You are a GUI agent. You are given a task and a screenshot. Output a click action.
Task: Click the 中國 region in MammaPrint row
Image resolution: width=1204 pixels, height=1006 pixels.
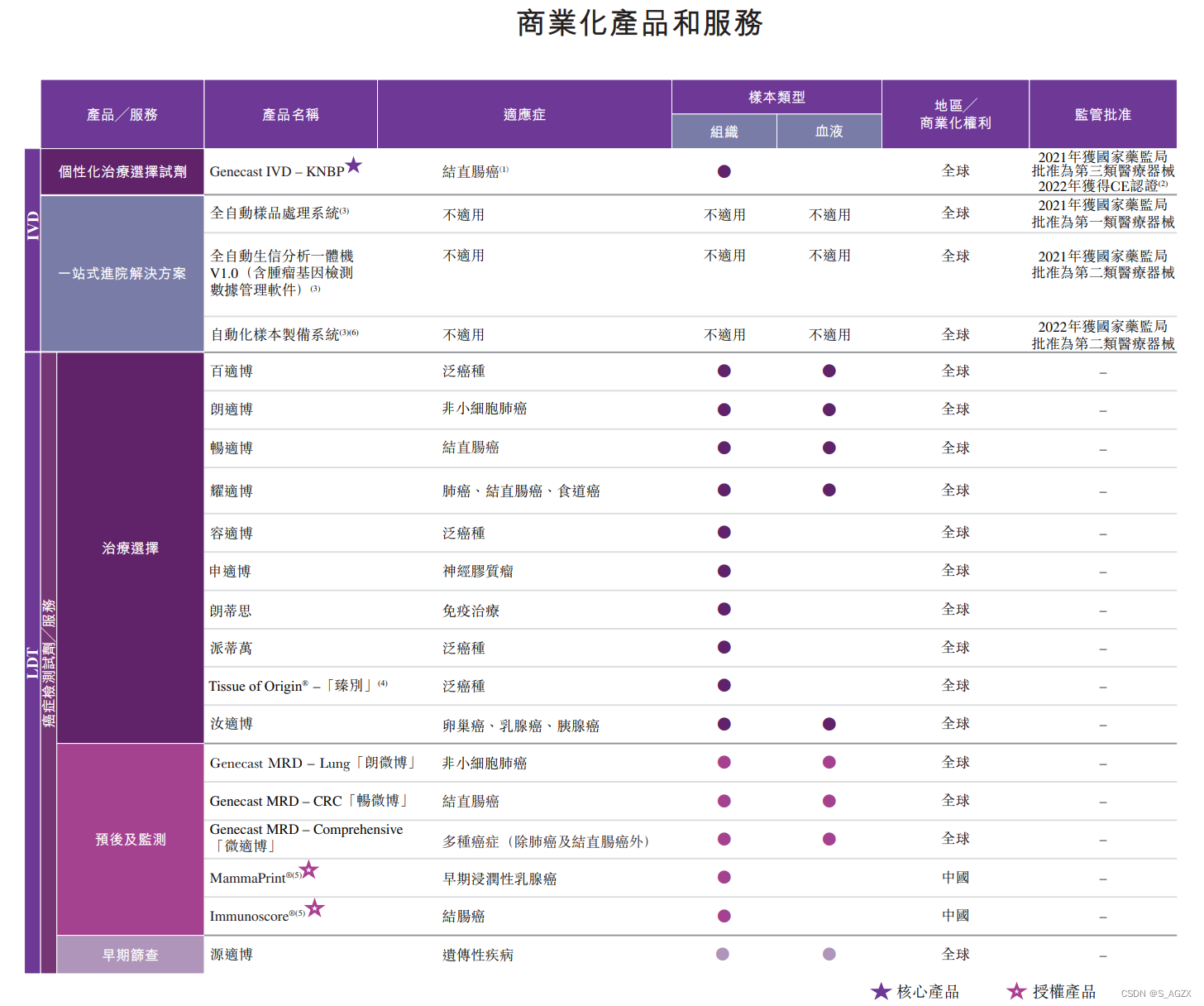coord(955,877)
